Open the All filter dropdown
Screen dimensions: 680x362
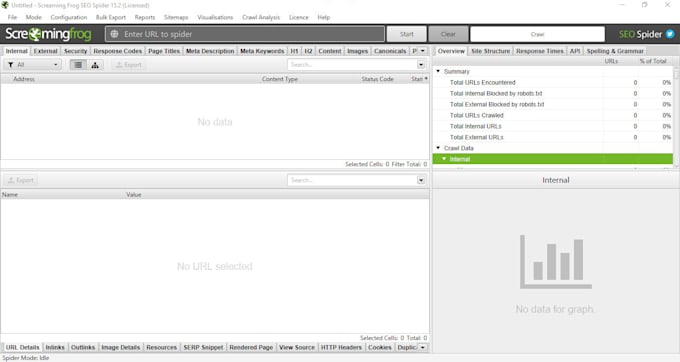pos(33,65)
